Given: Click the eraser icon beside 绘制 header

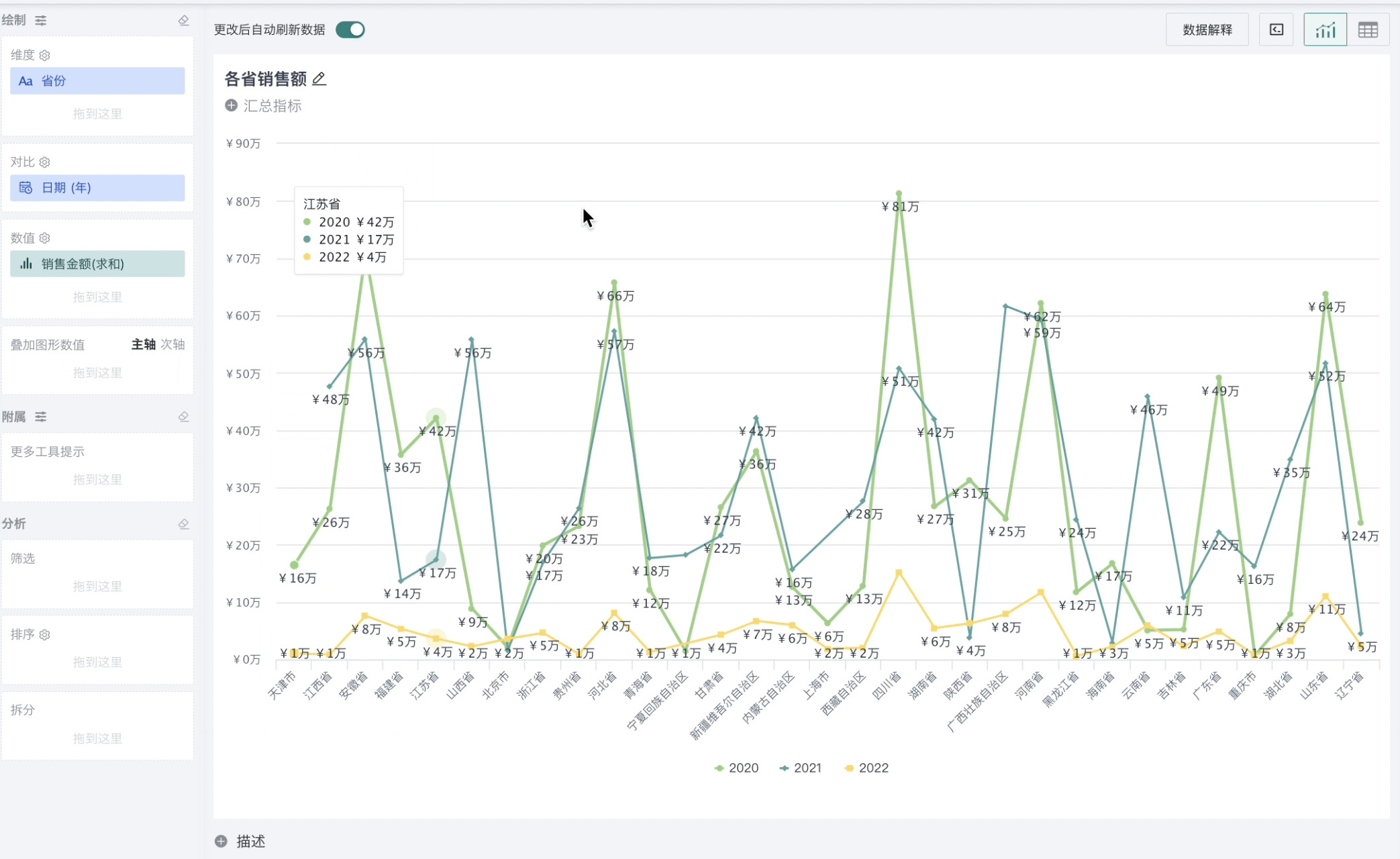Looking at the screenshot, I should click(183, 20).
